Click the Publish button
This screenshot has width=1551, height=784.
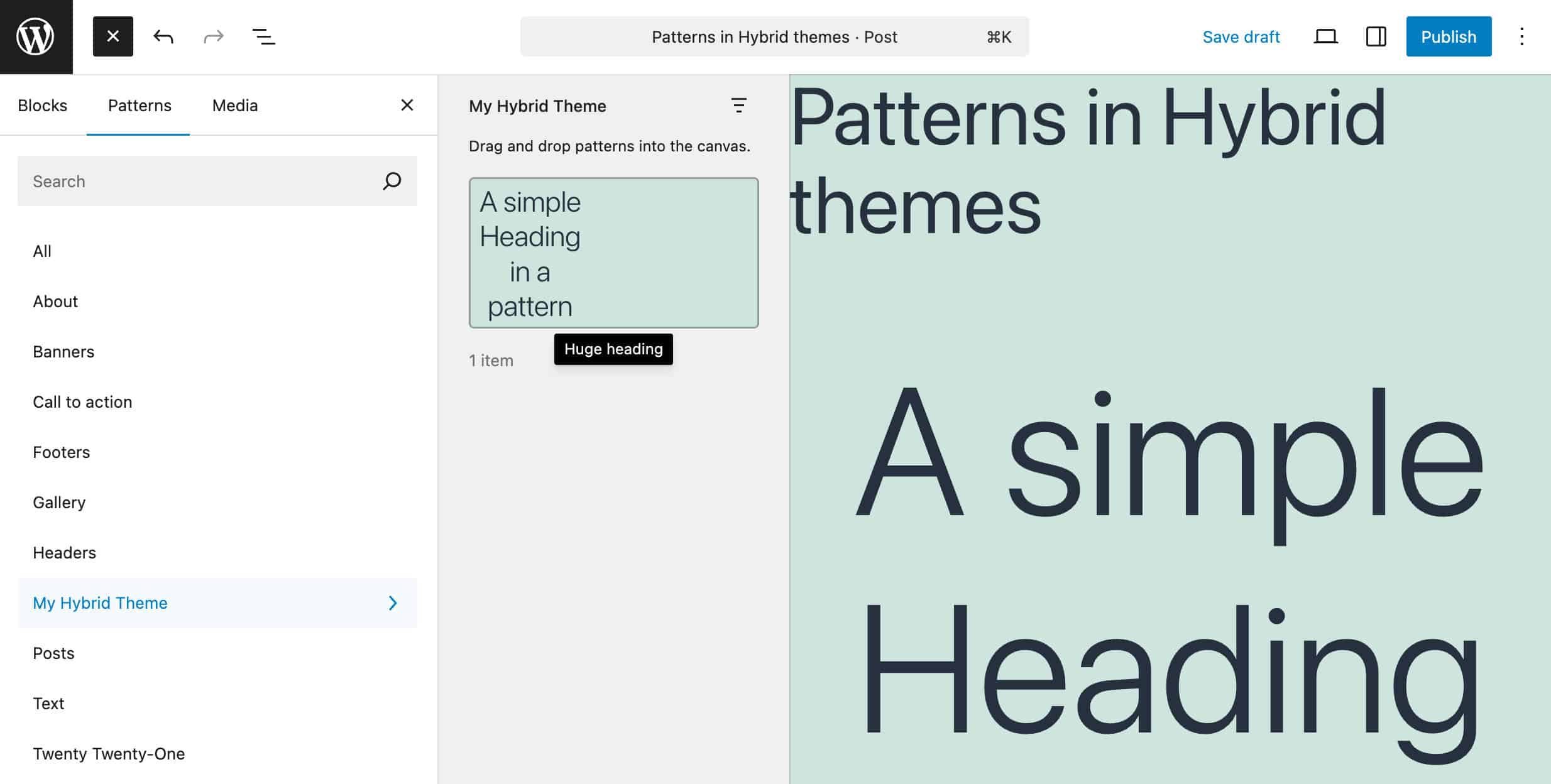[1449, 36]
